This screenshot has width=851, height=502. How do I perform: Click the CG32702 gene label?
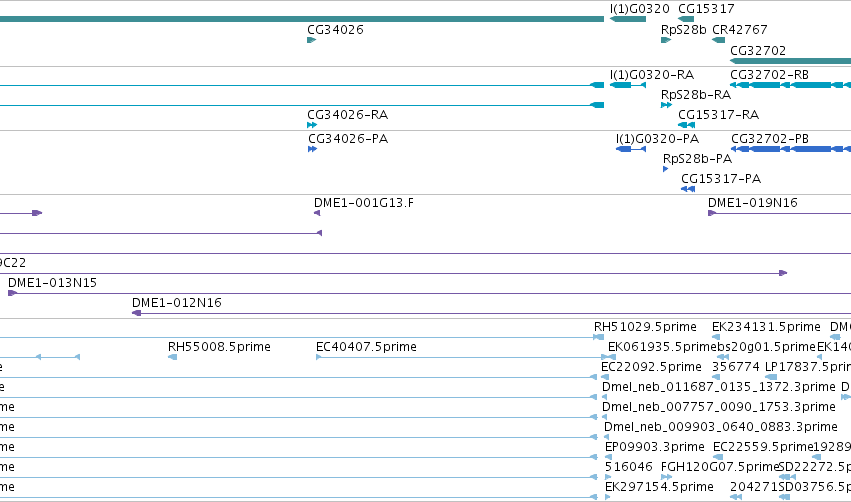[758, 50]
